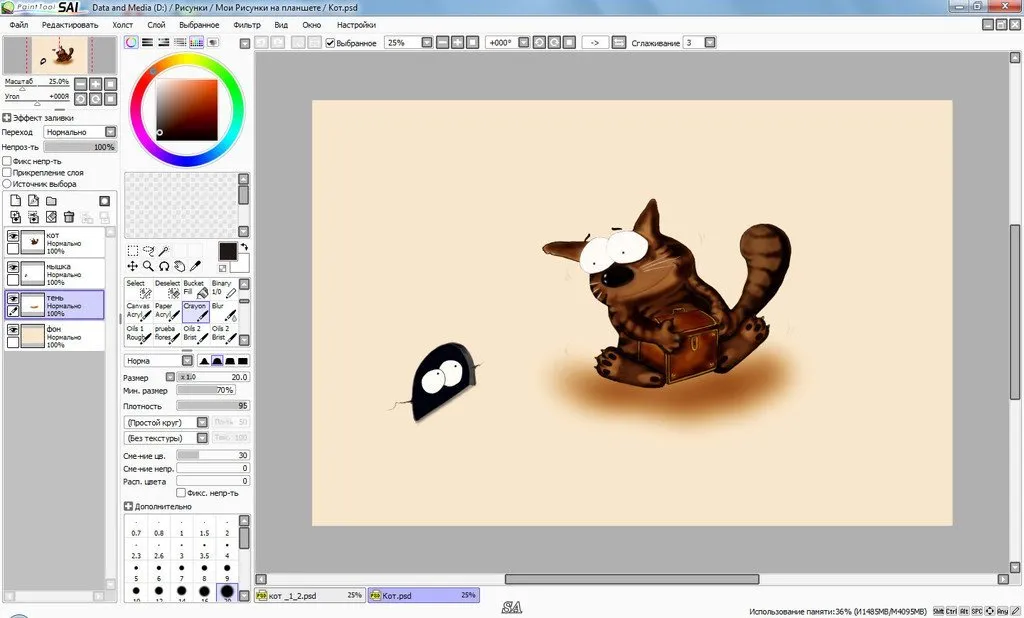Choose the Zoom magnifier tool

click(148, 266)
